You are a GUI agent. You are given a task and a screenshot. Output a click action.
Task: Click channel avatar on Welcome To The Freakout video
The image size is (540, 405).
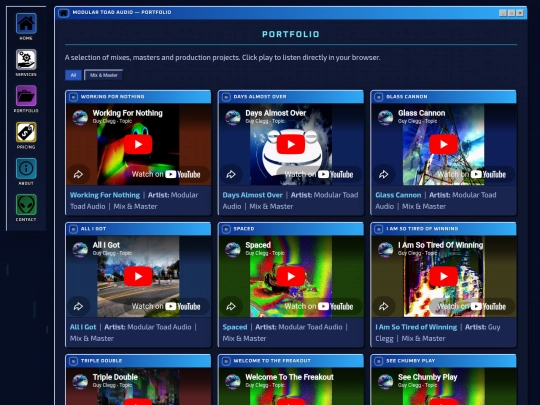point(233,382)
